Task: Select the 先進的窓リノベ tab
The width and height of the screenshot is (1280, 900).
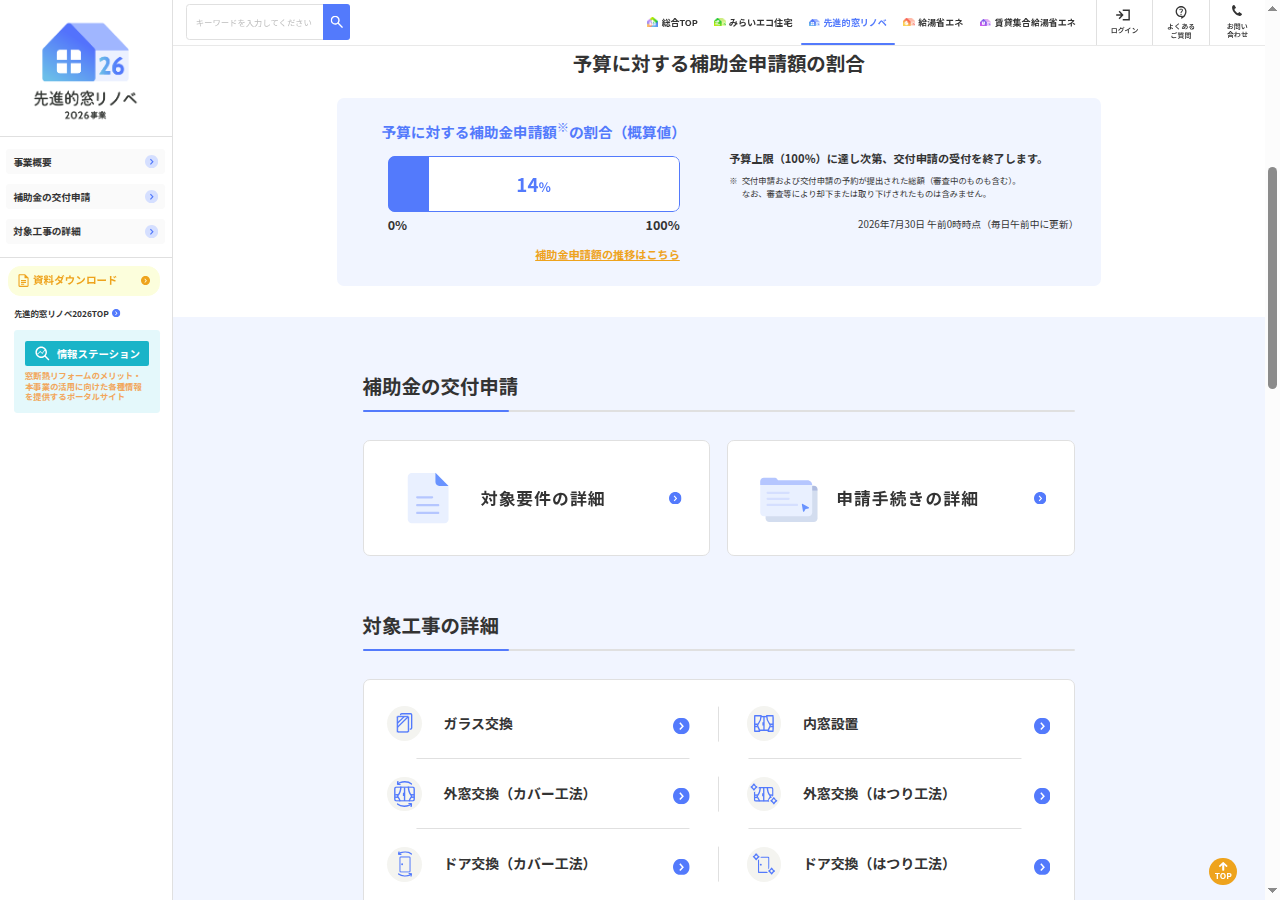Action: pyautogui.click(x=848, y=22)
